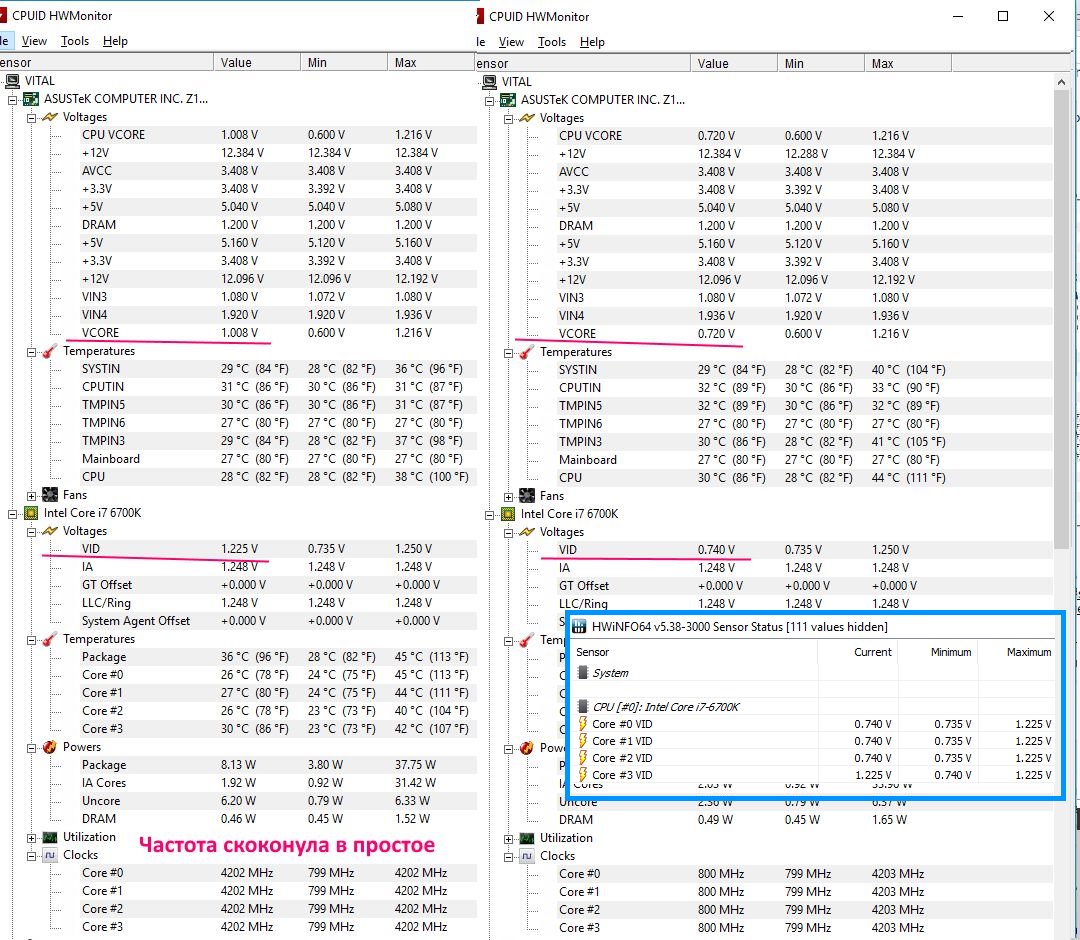
Task: Expand the Fans node in left window
Action: point(32,497)
